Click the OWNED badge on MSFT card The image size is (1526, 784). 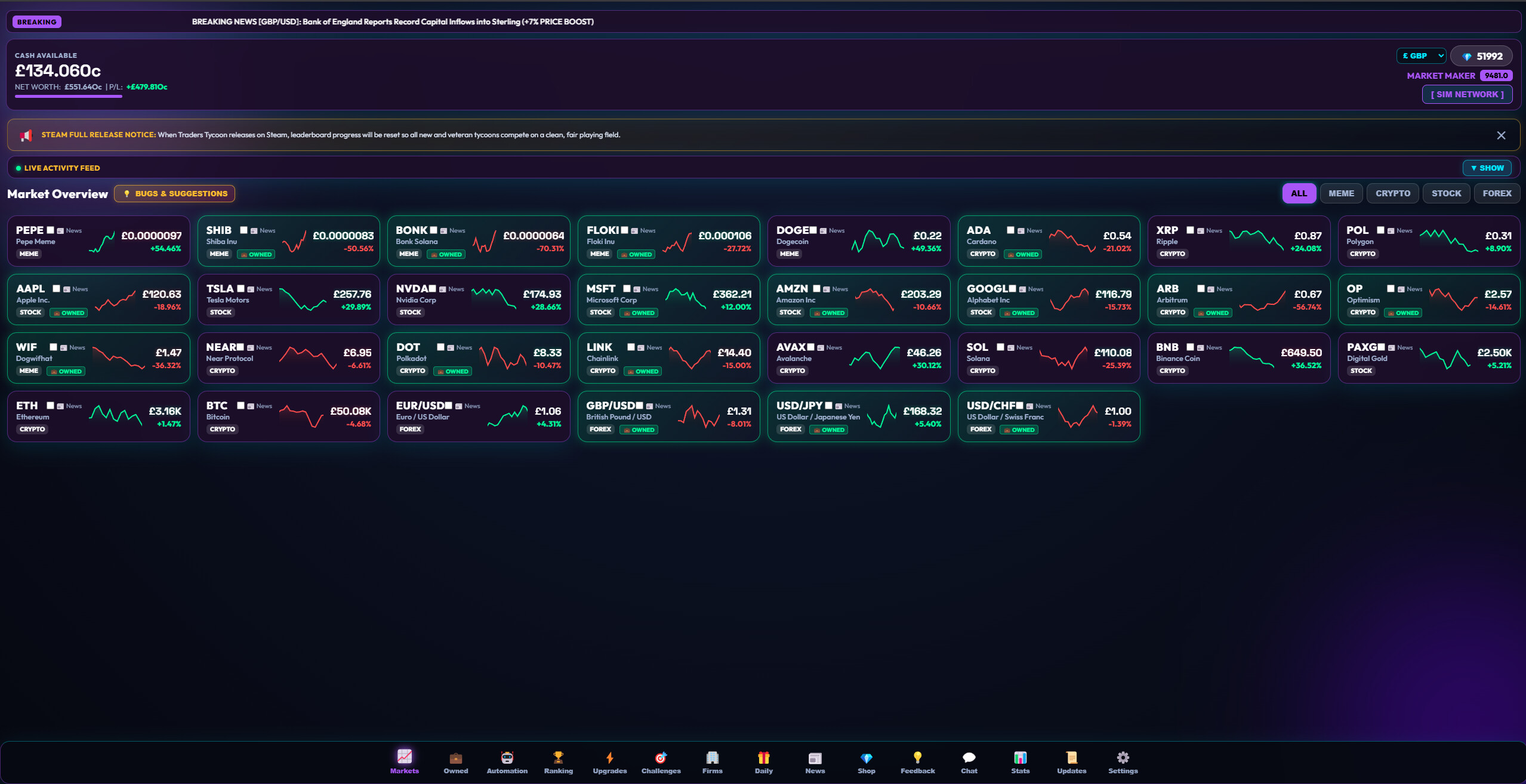click(639, 313)
